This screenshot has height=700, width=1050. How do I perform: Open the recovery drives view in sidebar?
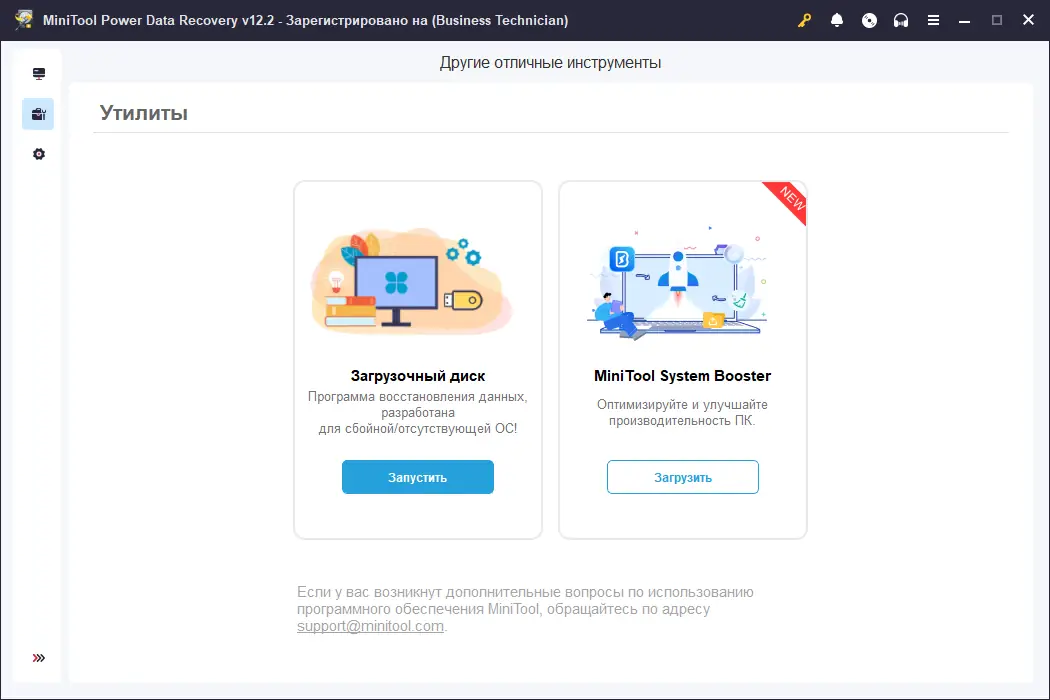coord(39,74)
